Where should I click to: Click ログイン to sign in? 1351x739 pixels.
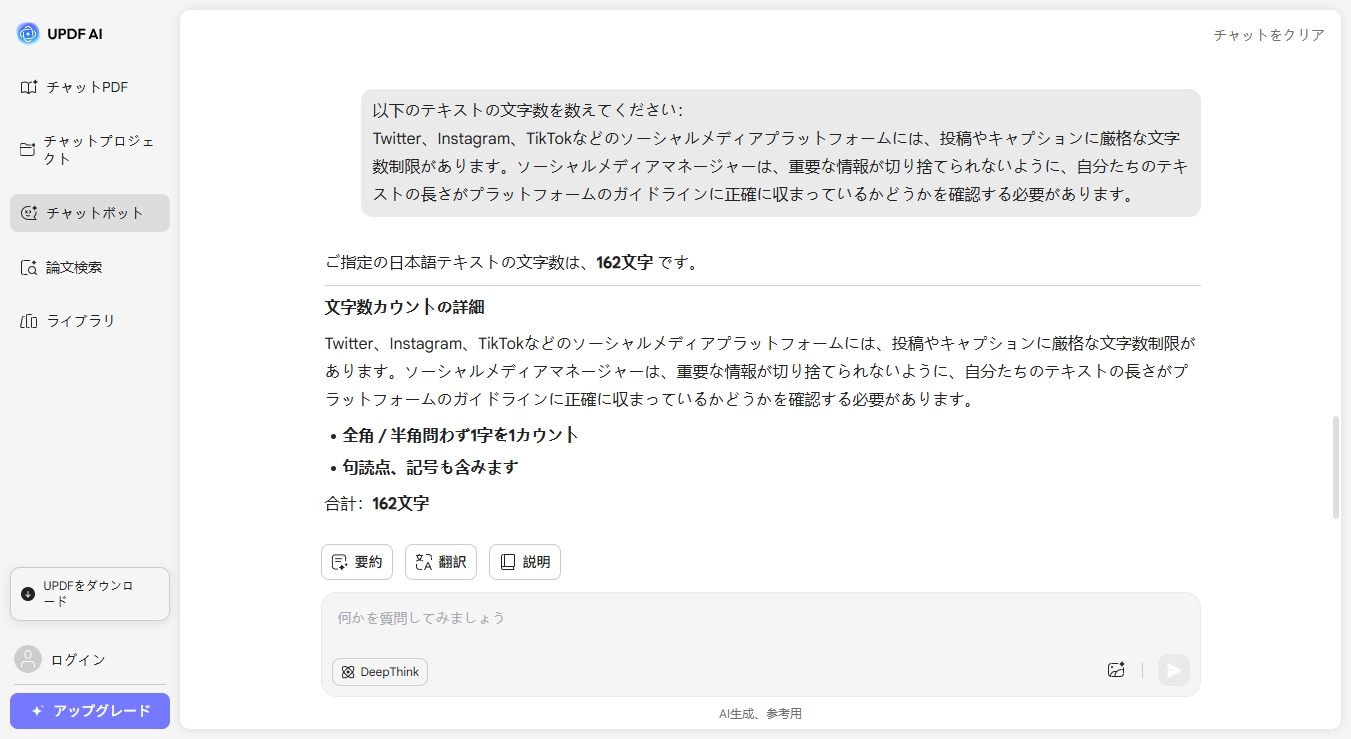click(78, 660)
